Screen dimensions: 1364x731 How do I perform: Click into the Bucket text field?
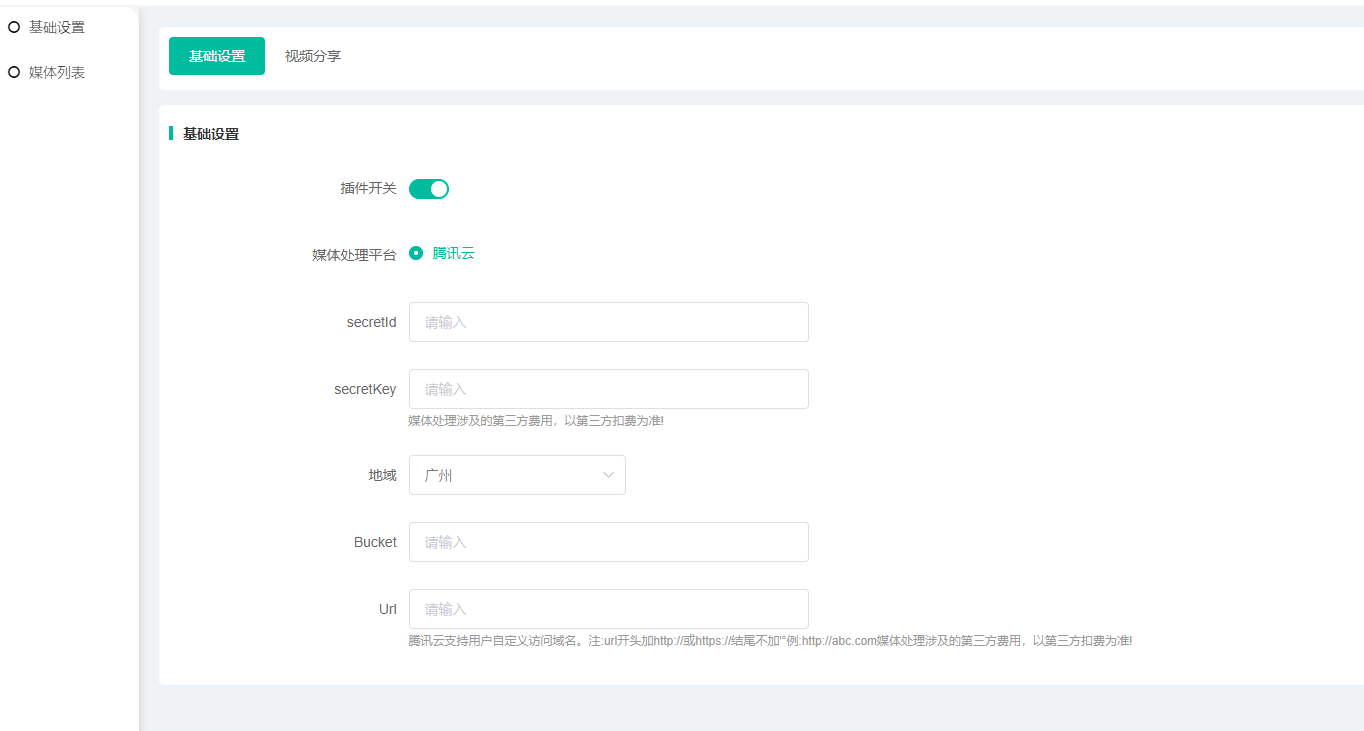click(608, 542)
